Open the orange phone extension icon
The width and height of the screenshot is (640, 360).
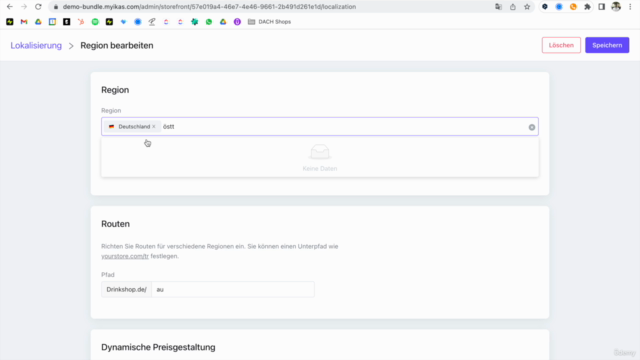tap(573, 7)
